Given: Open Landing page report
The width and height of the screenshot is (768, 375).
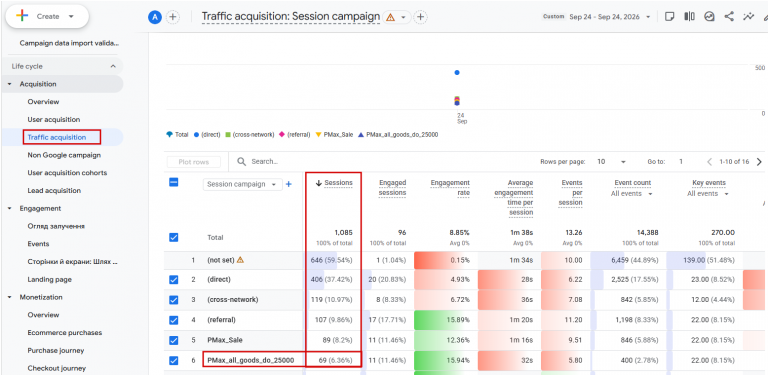Looking at the screenshot, I should coord(49,280).
